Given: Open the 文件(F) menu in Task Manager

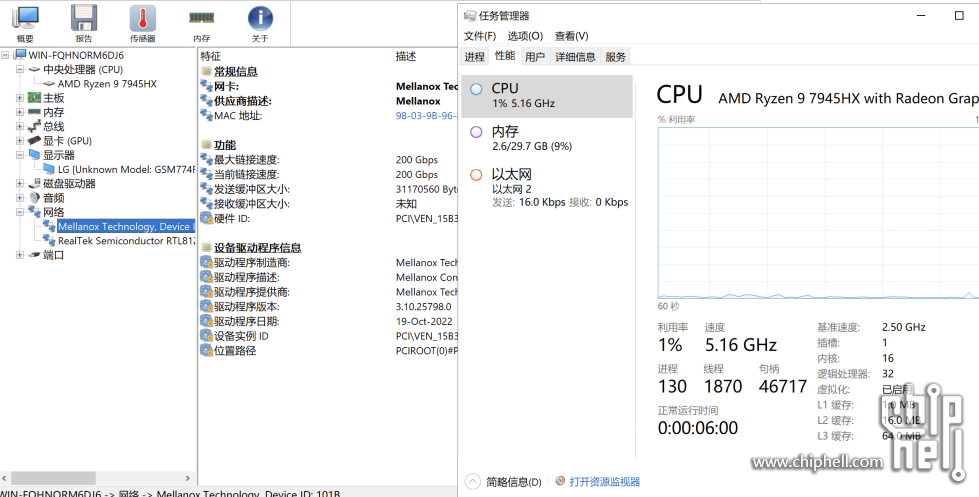Looking at the screenshot, I should [480, 36].
